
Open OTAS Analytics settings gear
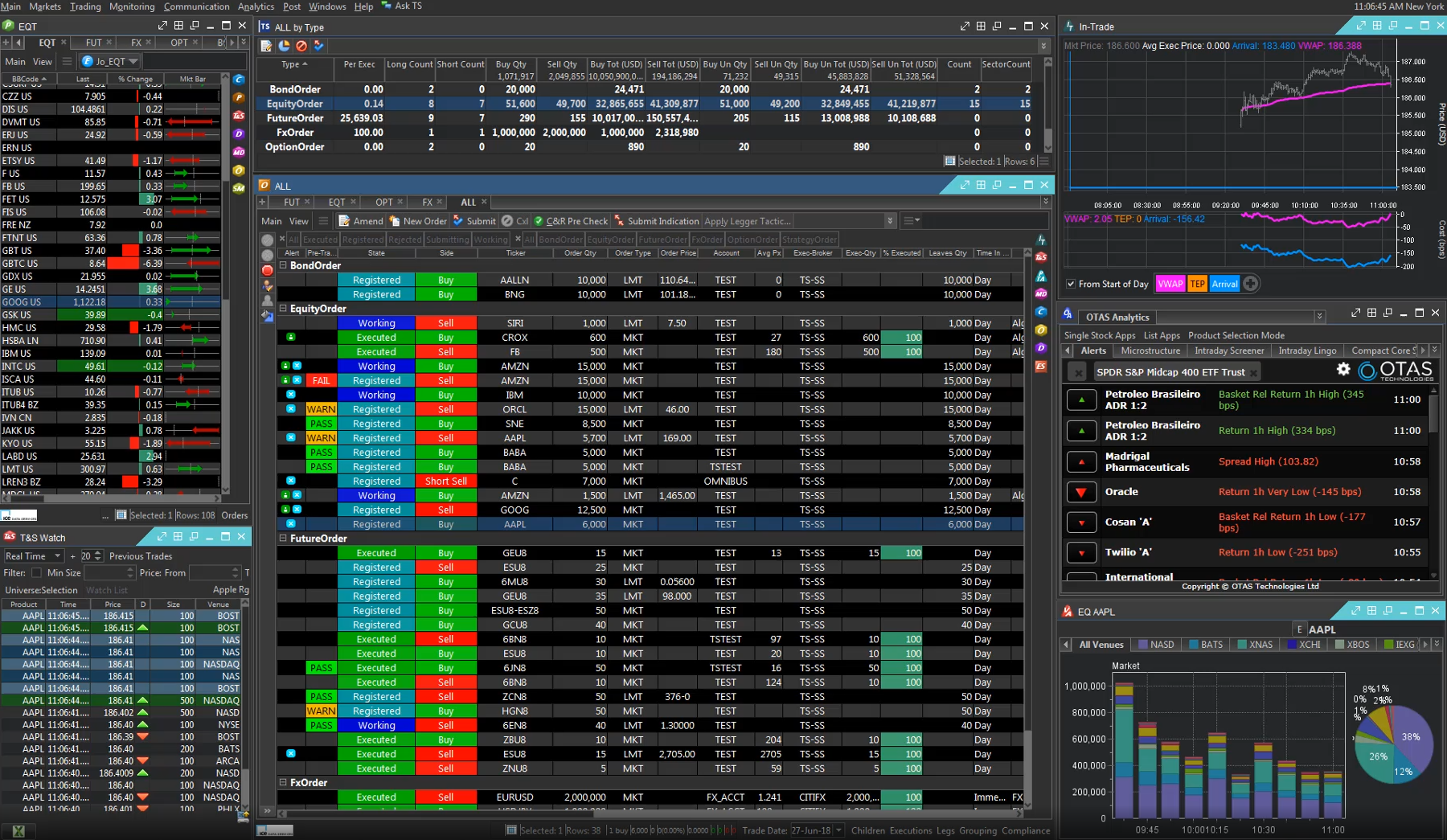click(1343, 369)
